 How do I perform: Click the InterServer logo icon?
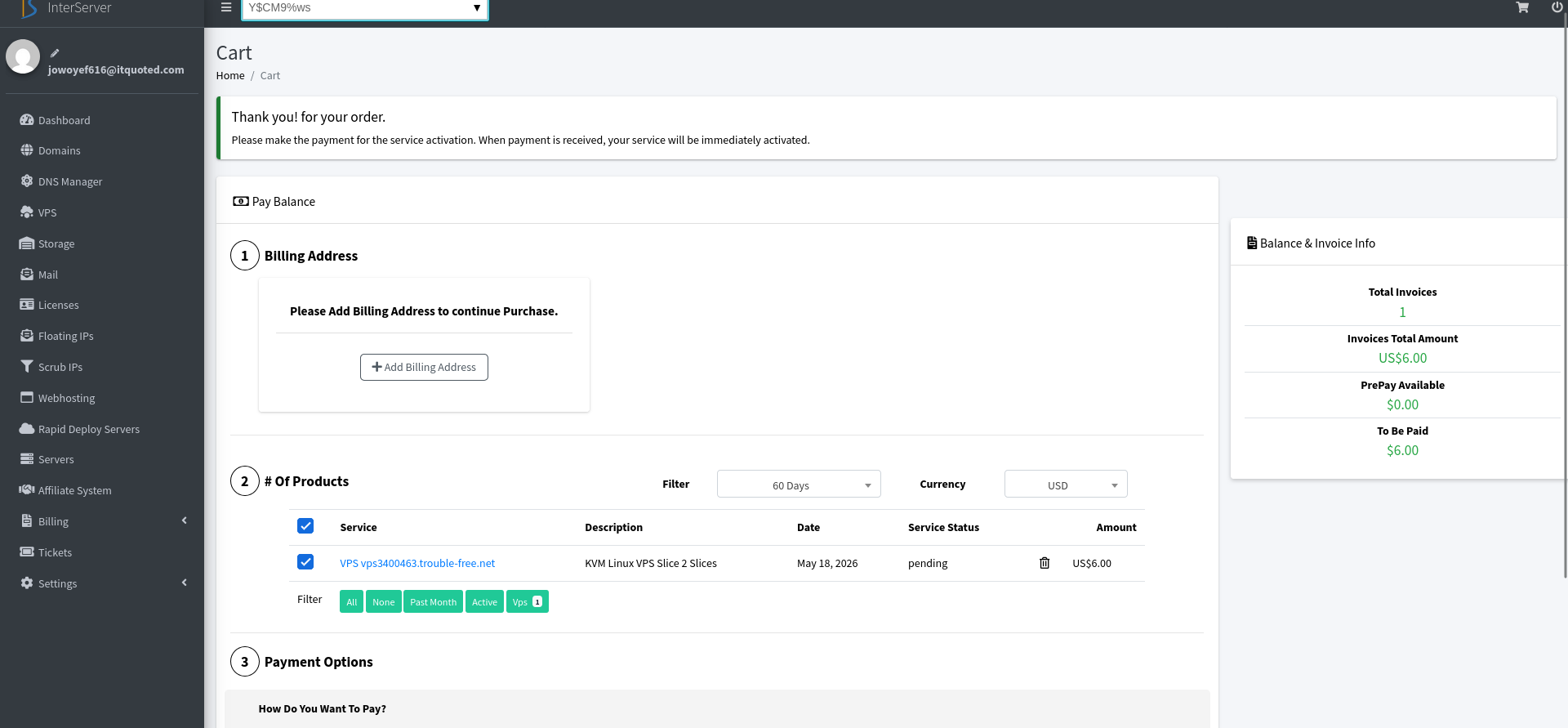pyautogui.click(x=29, y=8)
